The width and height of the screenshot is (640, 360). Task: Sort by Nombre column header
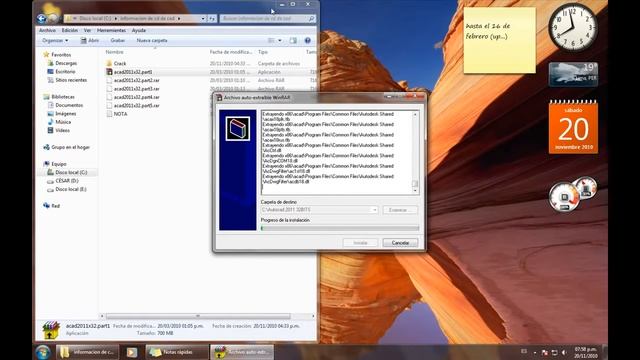(x=114, y=52)
